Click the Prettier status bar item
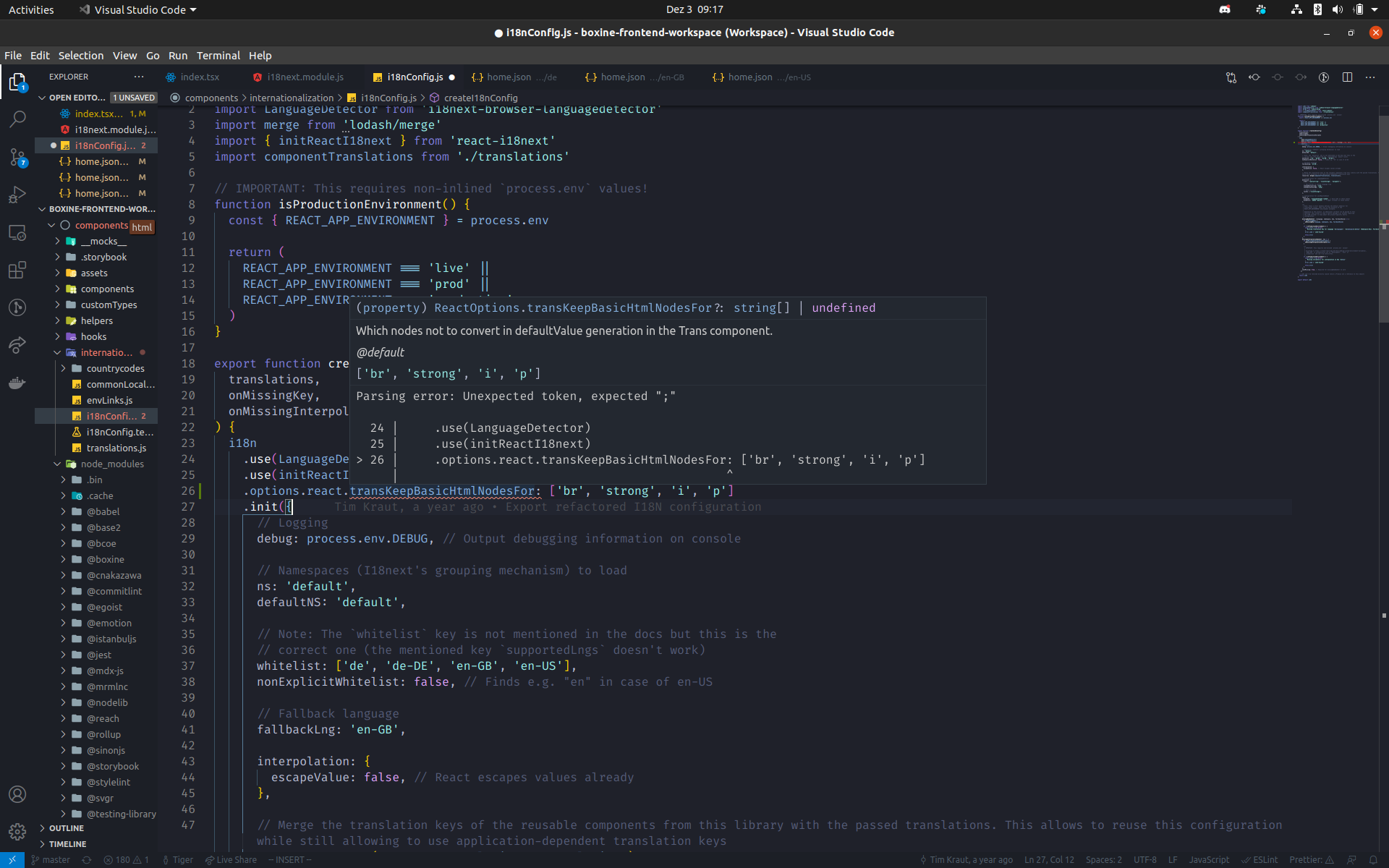This screenshot has height=868, width=1389. (x=1311, y=860)
